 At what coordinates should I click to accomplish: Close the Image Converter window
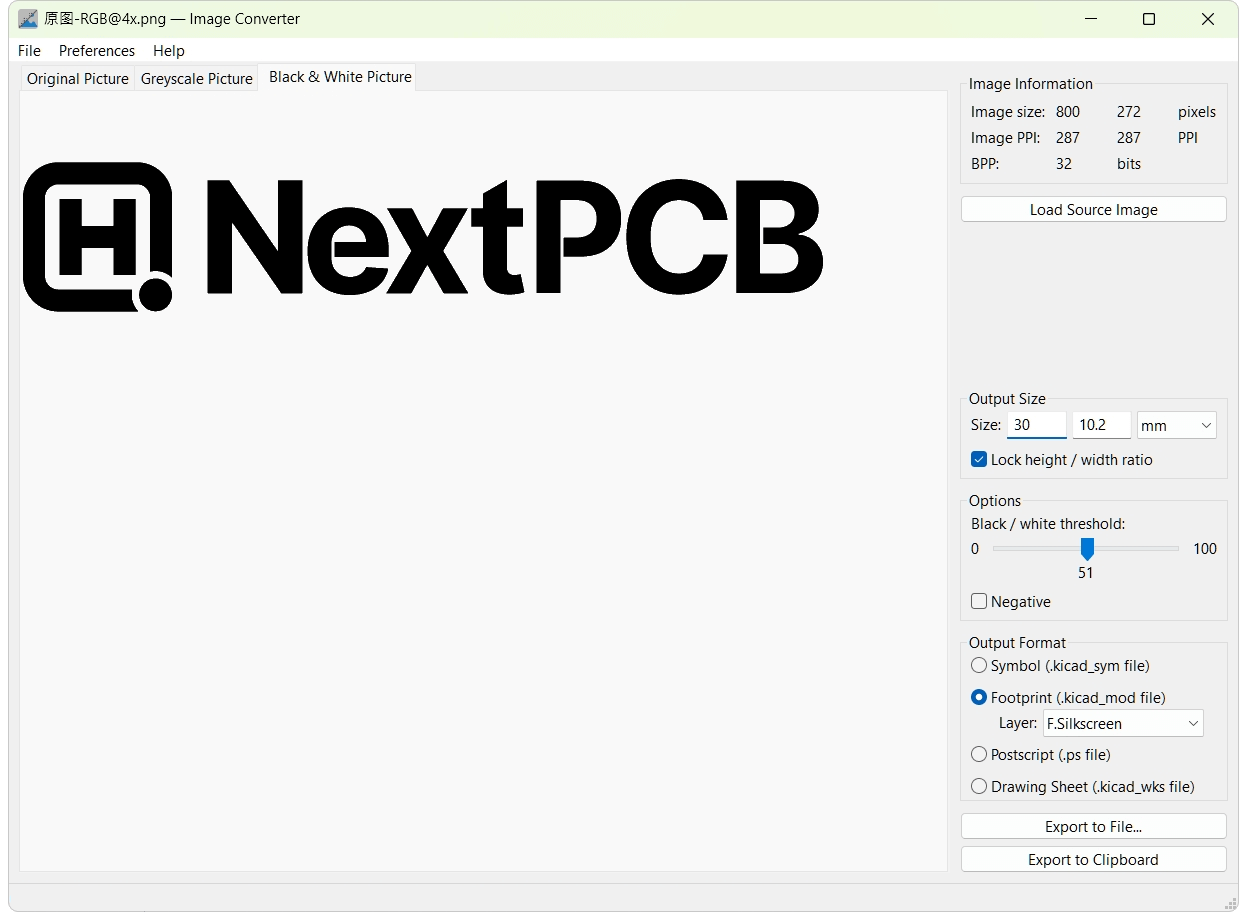tap(1208, 19)
